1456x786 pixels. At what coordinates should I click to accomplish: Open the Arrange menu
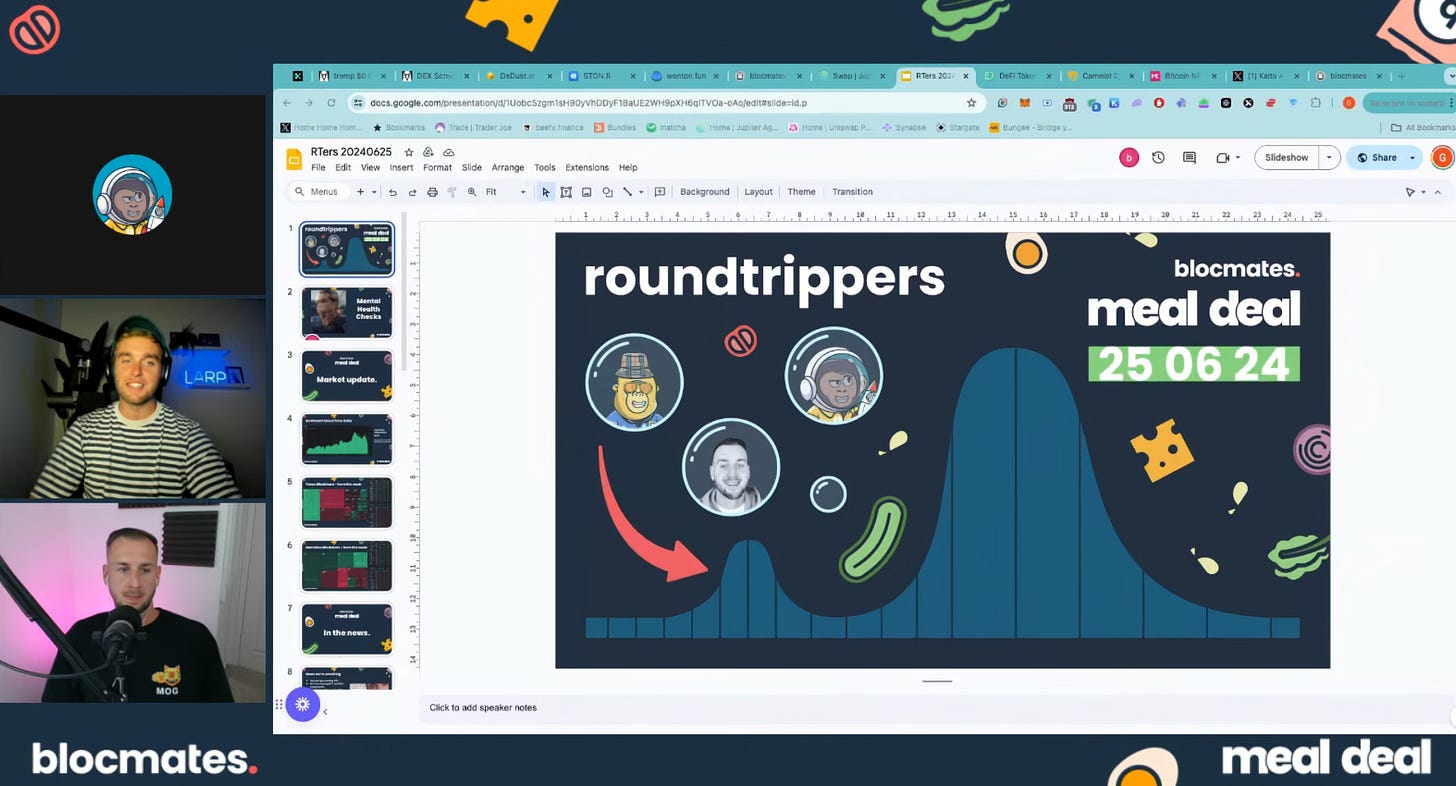click(x=508, y=168)
